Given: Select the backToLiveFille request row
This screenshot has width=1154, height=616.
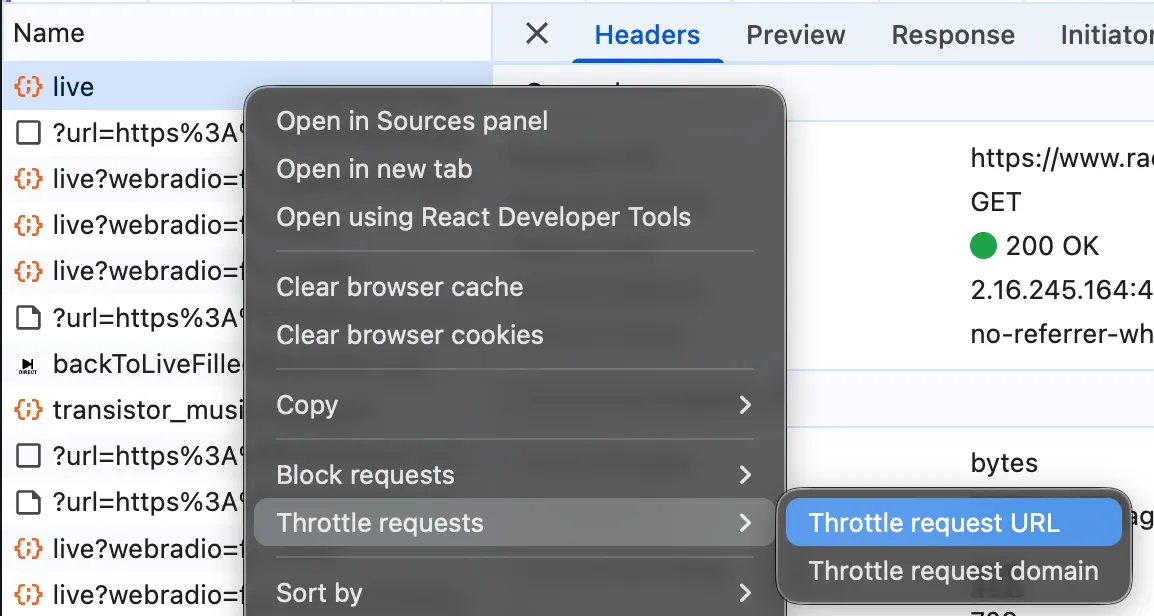Looking at the screenshot, I should point(124,364).
